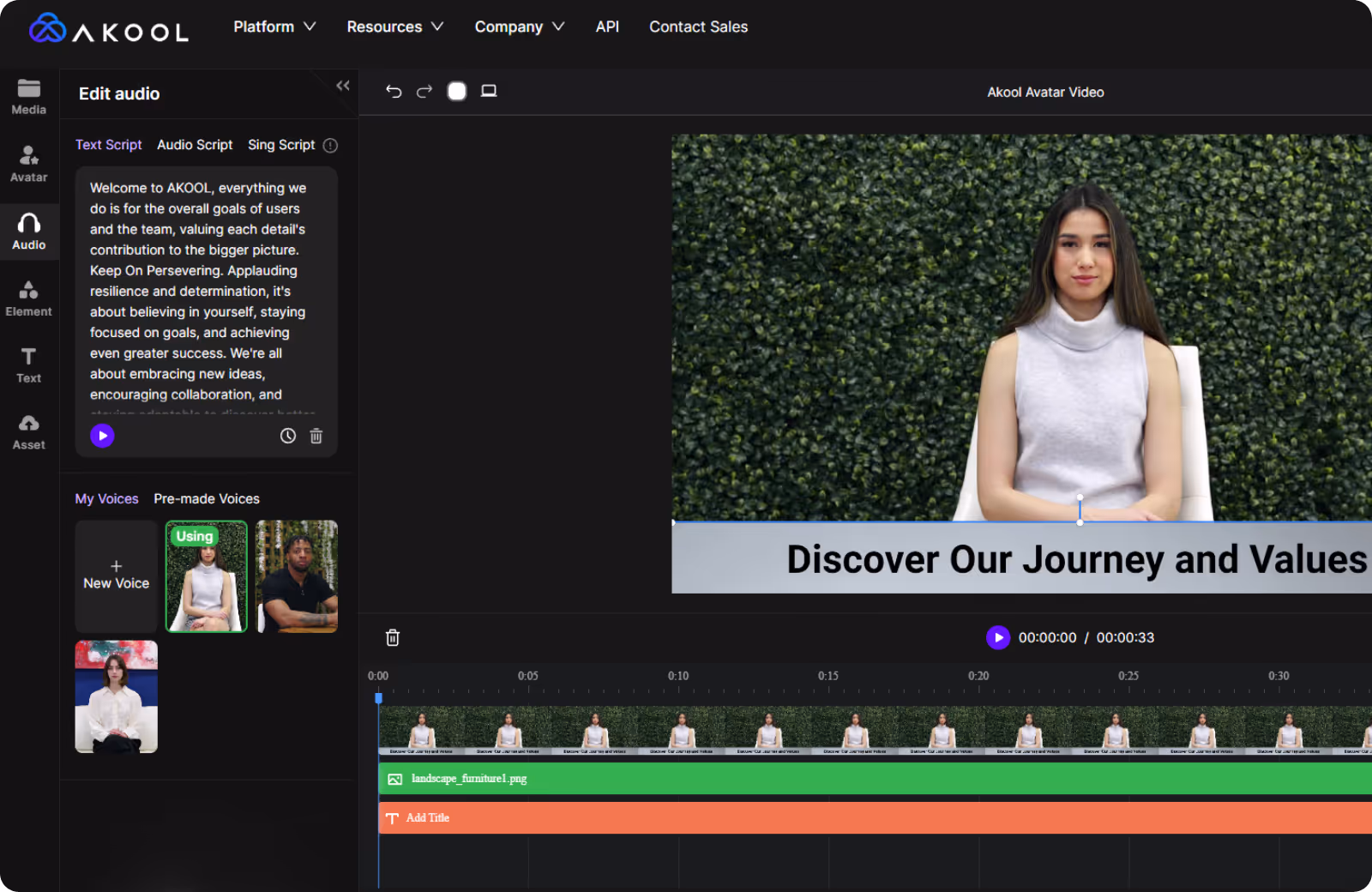Jump to 0:30 on the timeline ruler
The height and width of the screenshot is (892, 1372).
coord(1279,676)
